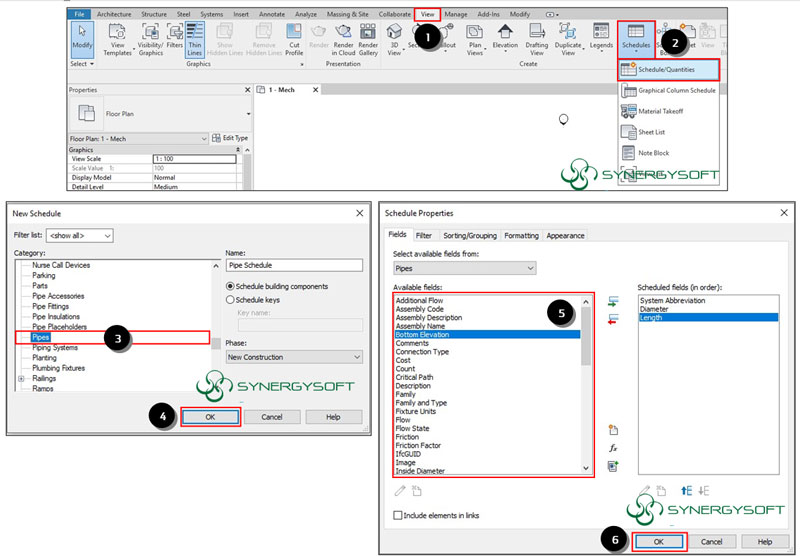800x556 pixels.
Task: Click the Thin Lines ribbon icon
Action: (195, 40)
